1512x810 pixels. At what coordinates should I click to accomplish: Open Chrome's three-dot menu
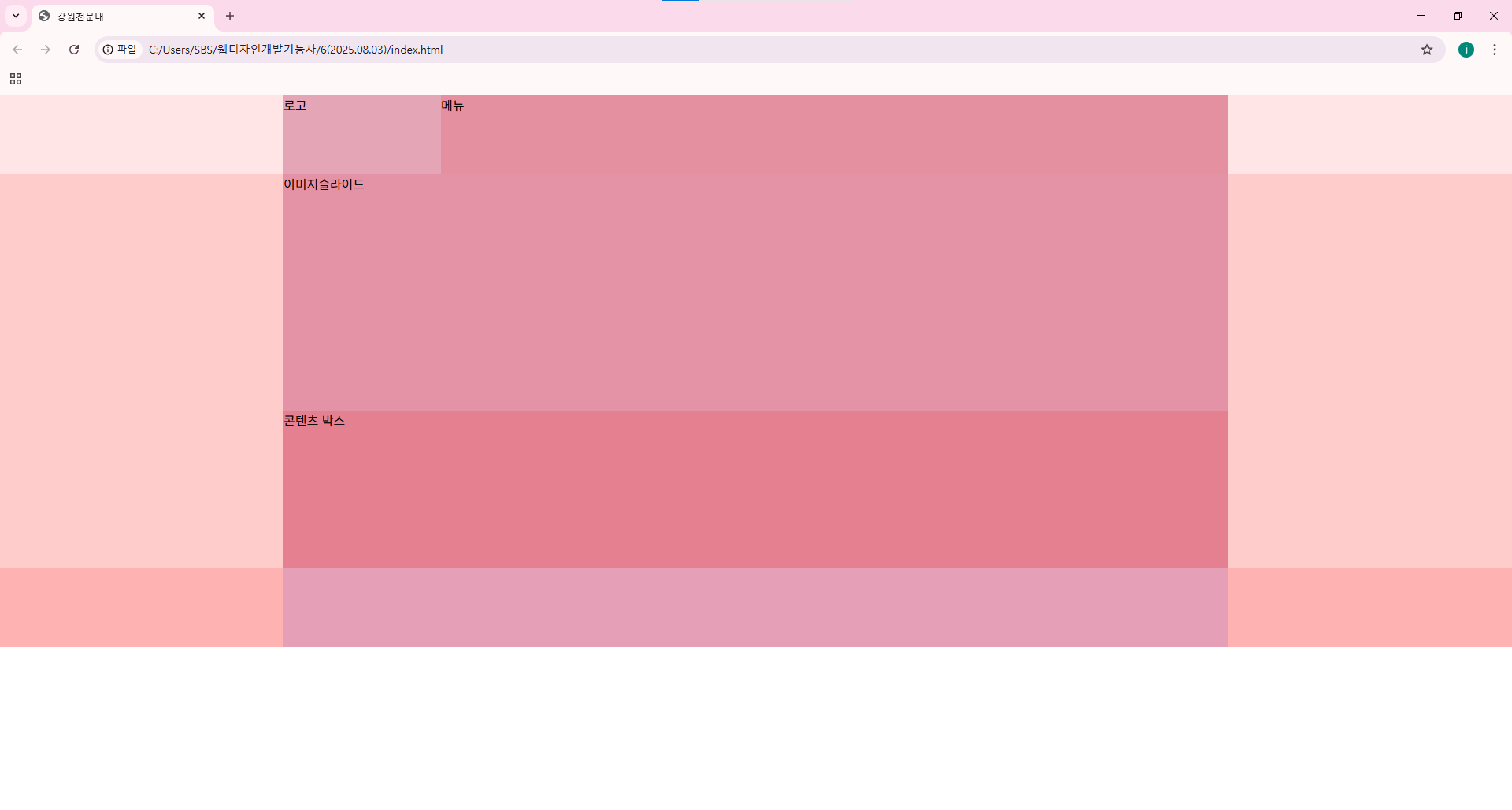(x=1495, y=50)
